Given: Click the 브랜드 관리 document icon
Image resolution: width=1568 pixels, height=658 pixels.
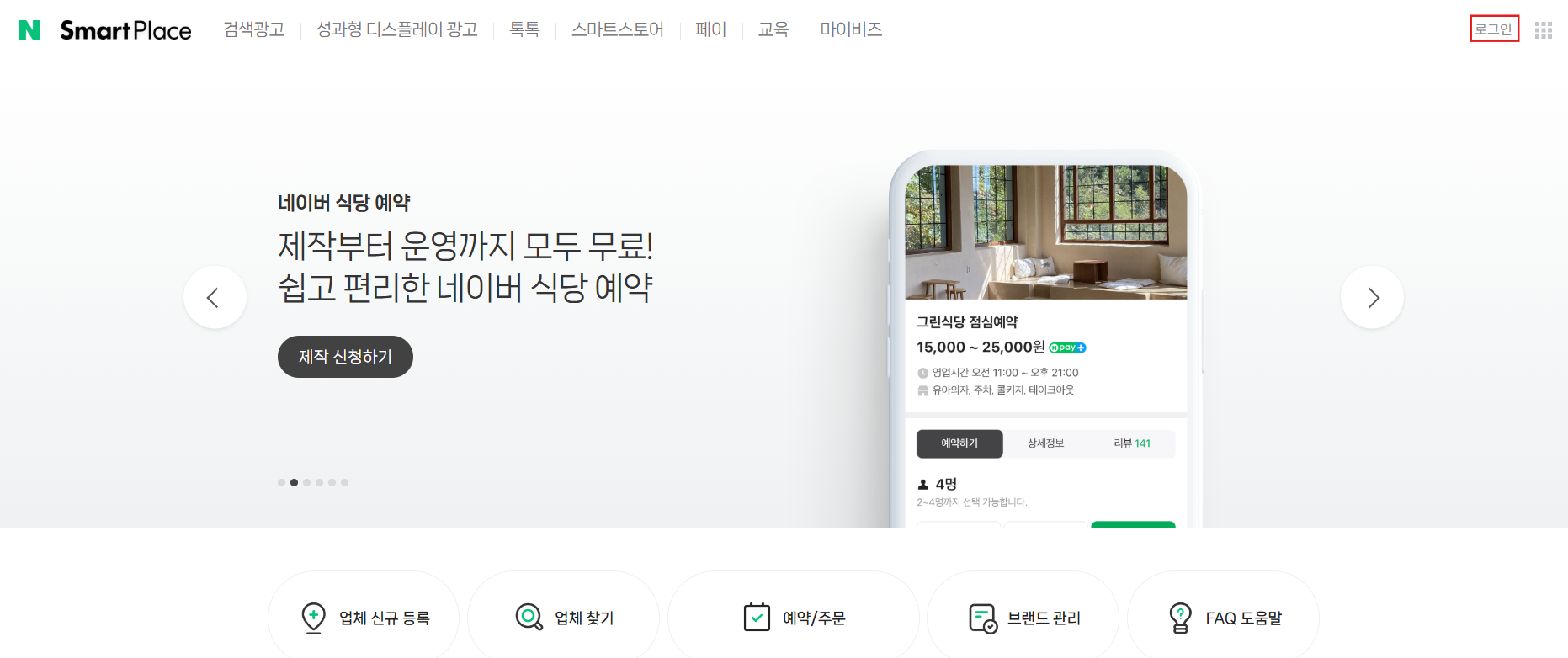Looking at the screenshot, I should (x=982, y=618).
